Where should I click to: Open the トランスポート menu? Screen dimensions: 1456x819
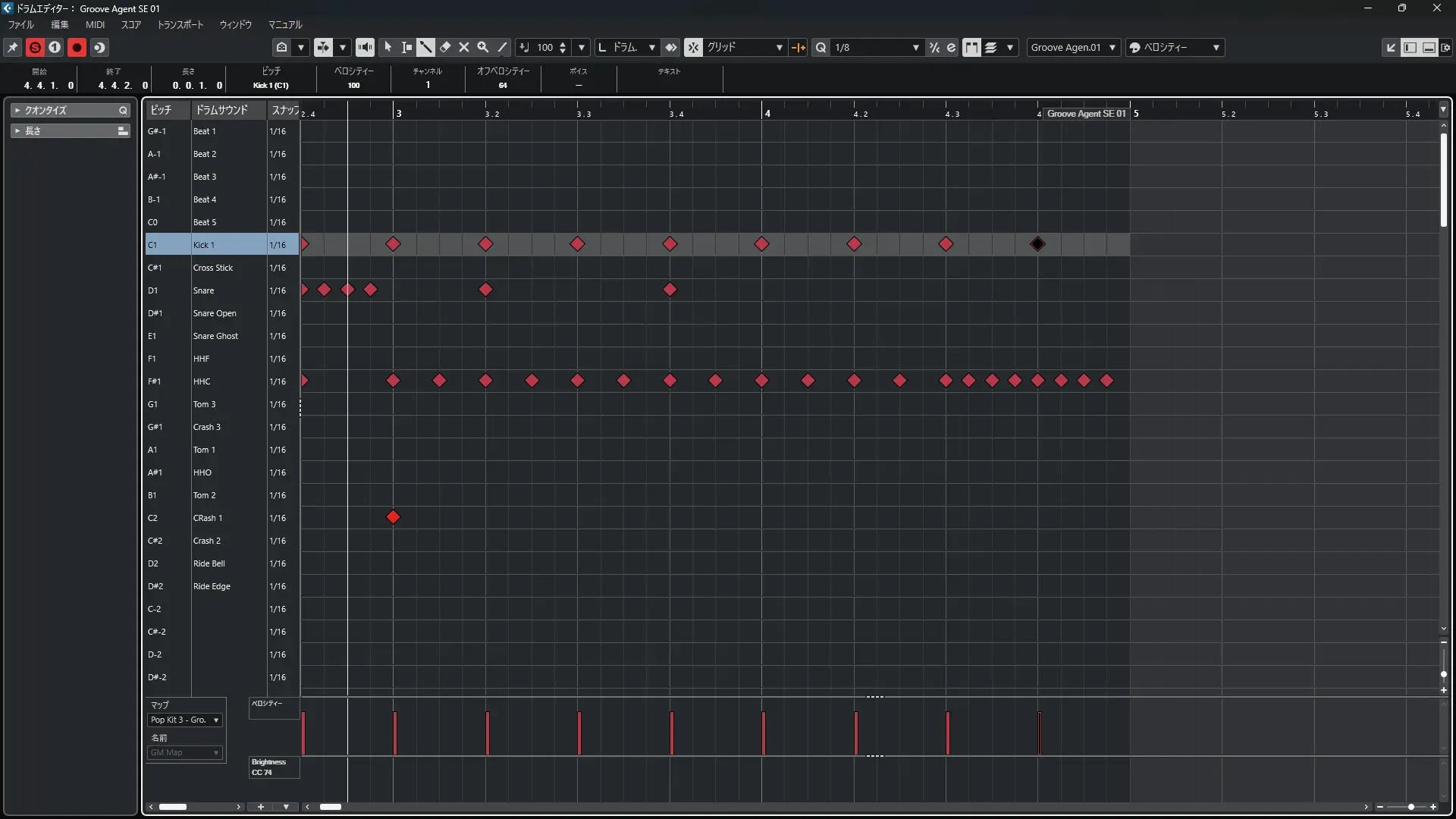tap(180, 24)
